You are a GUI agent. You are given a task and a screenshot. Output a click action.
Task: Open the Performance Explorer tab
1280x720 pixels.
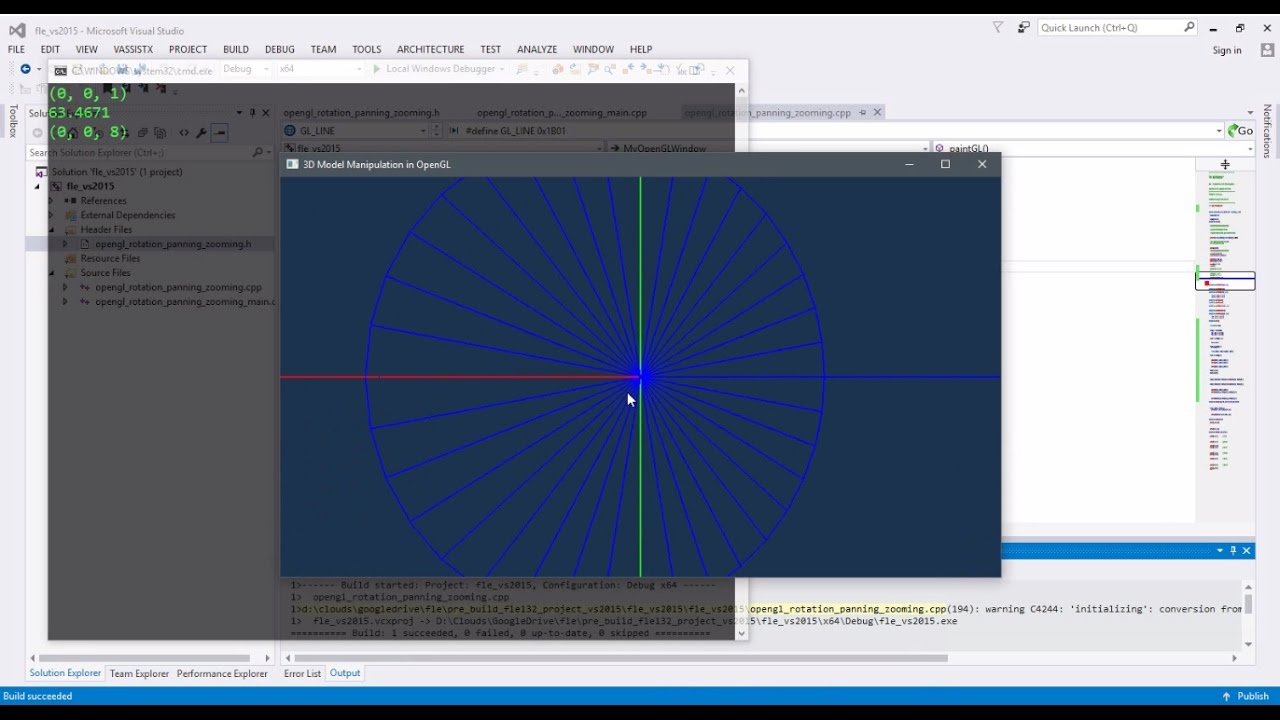(x=222, y=673)
